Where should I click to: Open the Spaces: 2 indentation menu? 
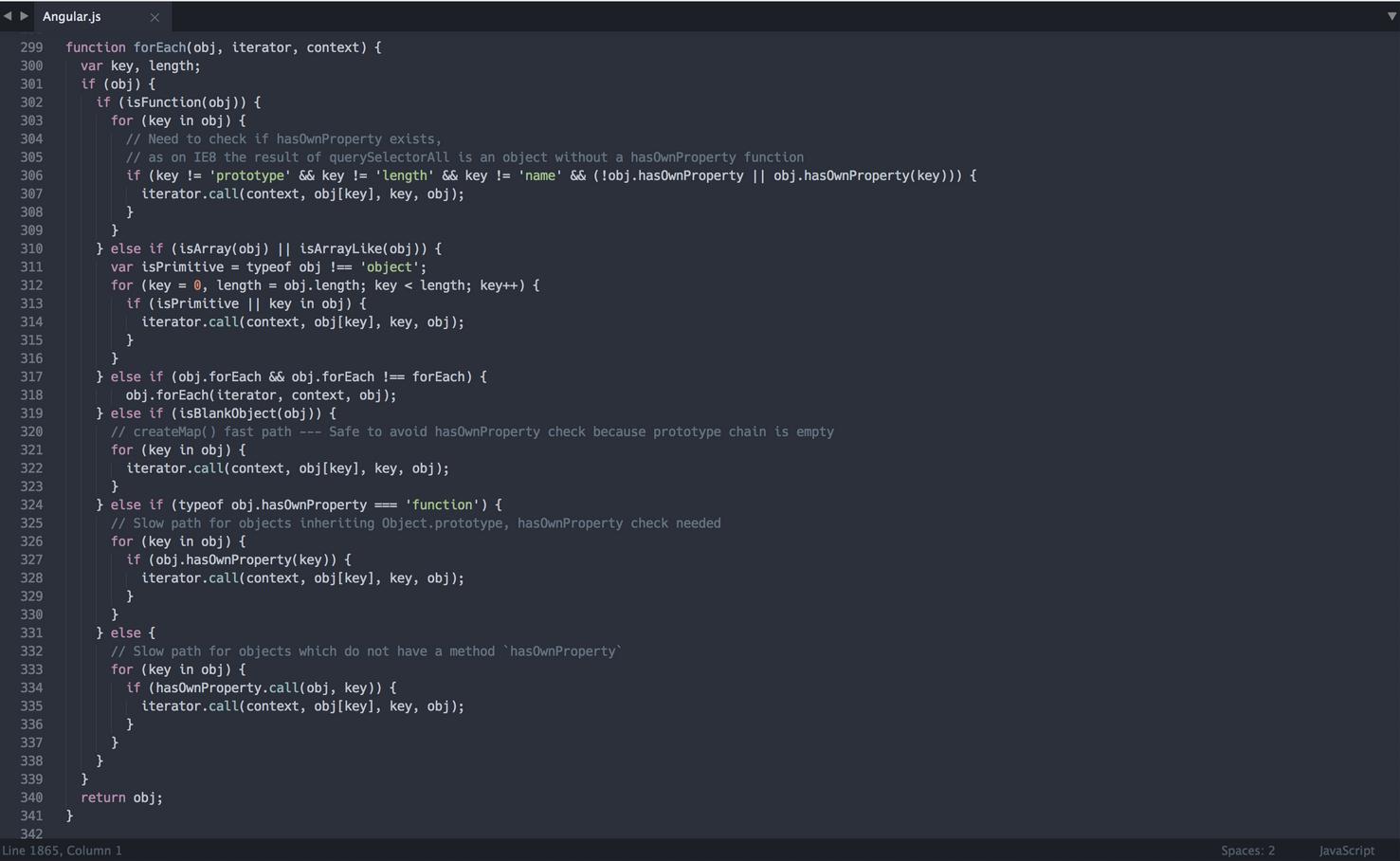tap(1247, 851)
